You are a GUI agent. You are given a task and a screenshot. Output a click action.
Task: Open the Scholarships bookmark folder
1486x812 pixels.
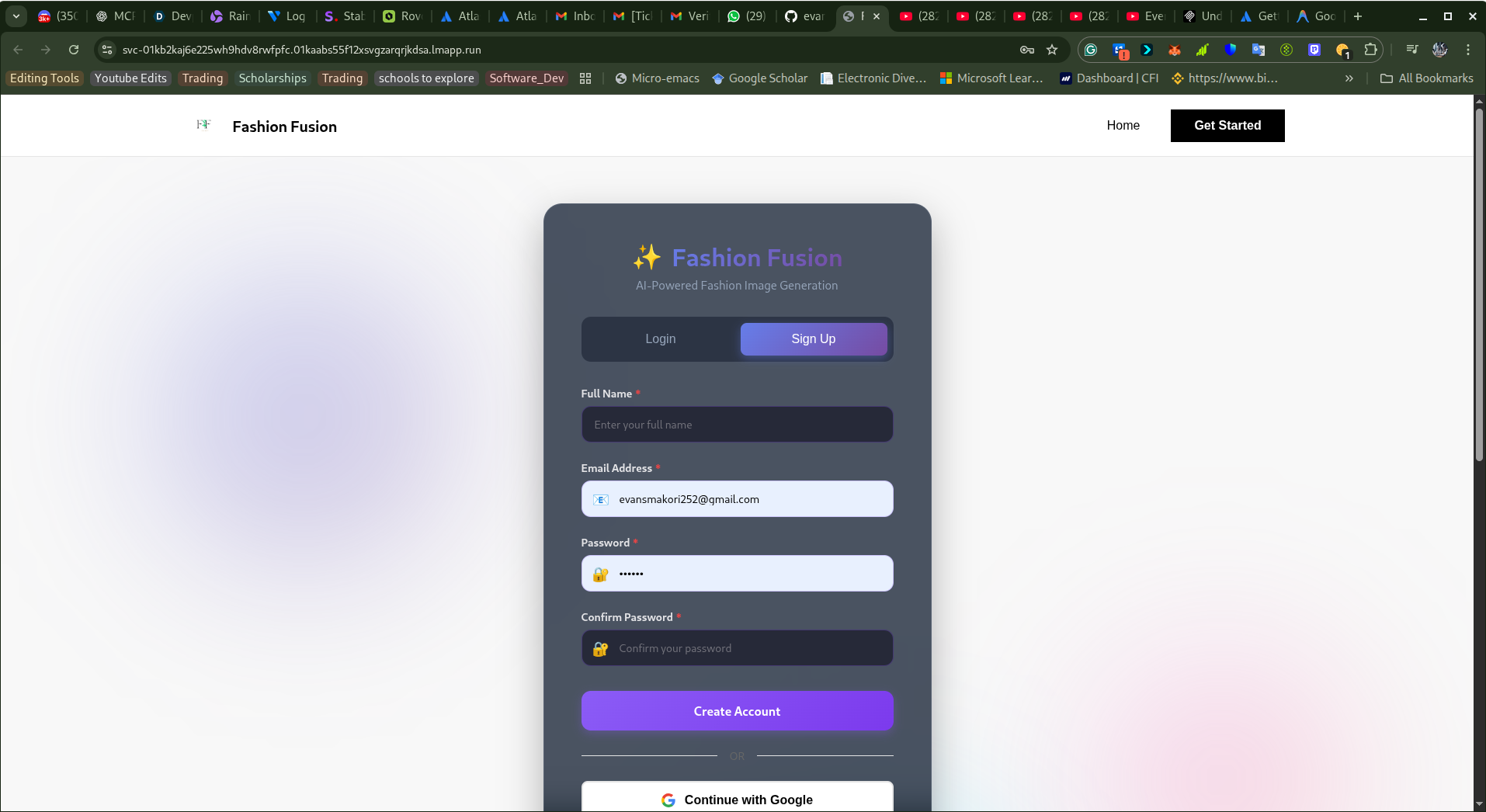[273, 78]
